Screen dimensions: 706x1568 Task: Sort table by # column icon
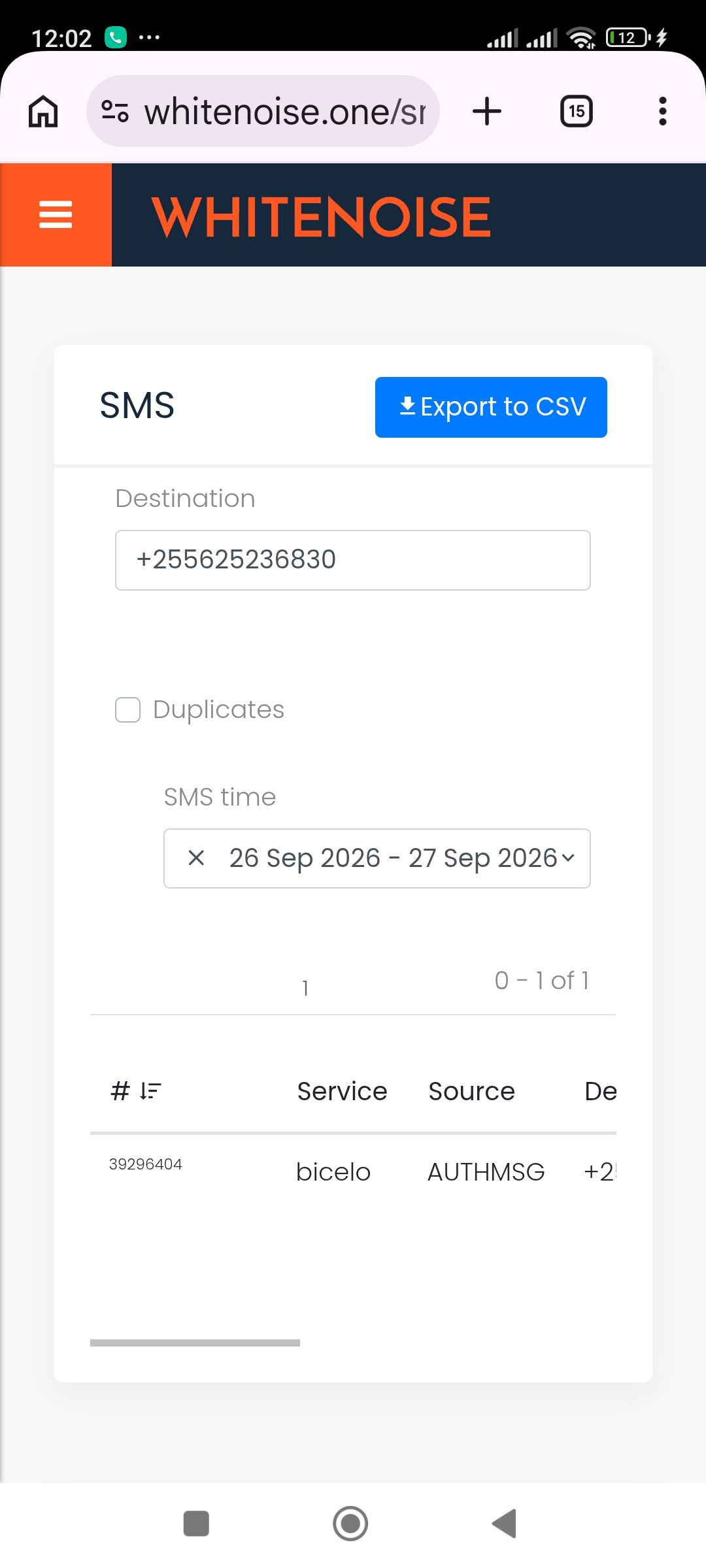tap(150, 1090)
